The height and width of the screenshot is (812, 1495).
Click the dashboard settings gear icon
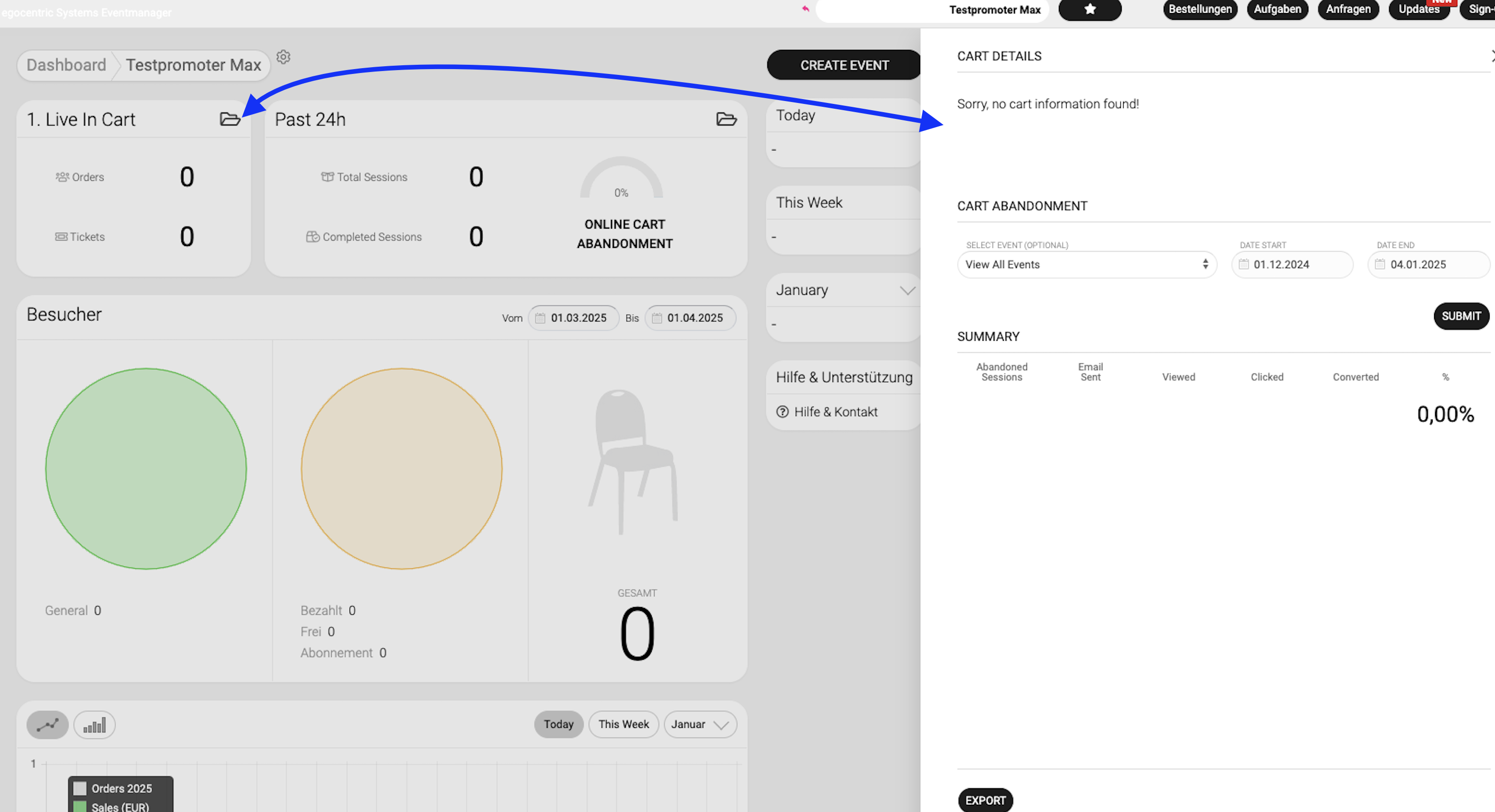pyautogui.click(x=283, y=57)
